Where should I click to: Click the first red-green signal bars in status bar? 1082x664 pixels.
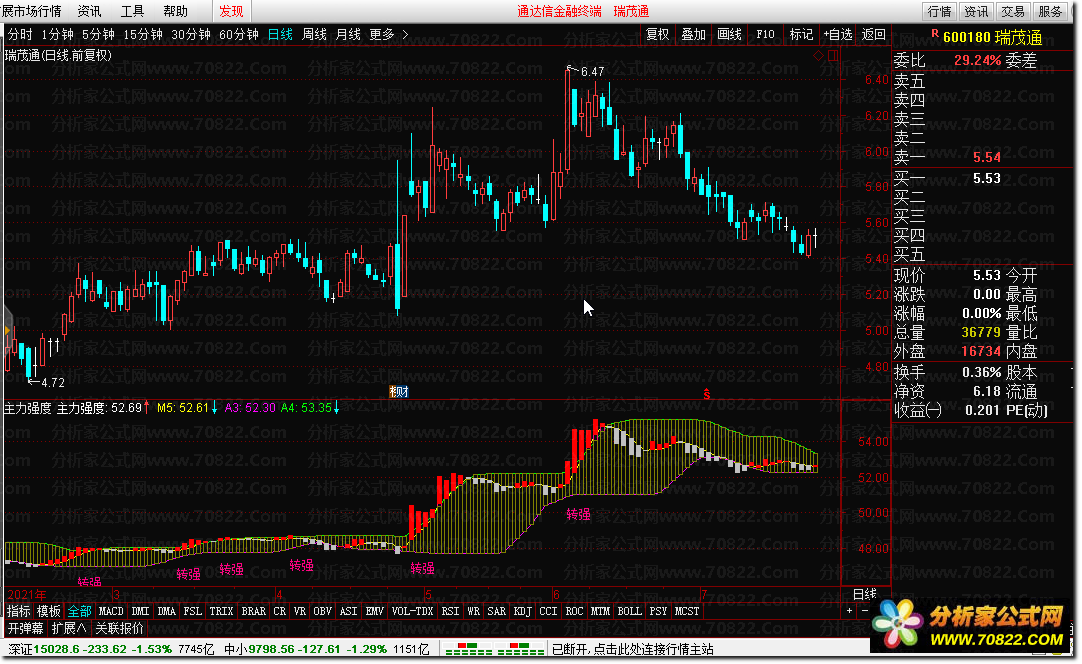coord(469,650)
